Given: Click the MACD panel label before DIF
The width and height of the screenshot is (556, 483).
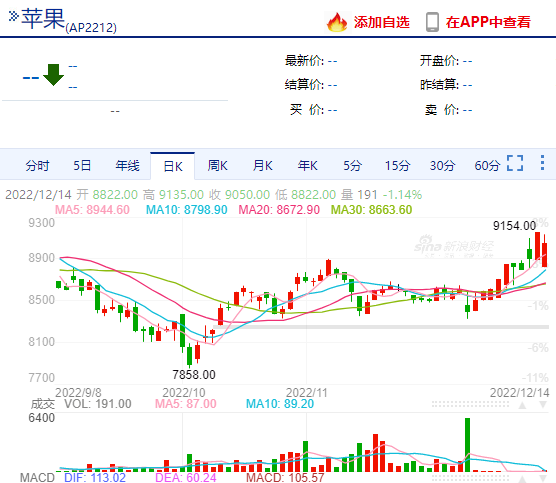Looking at the screenshot, I should tap(37, 477).
